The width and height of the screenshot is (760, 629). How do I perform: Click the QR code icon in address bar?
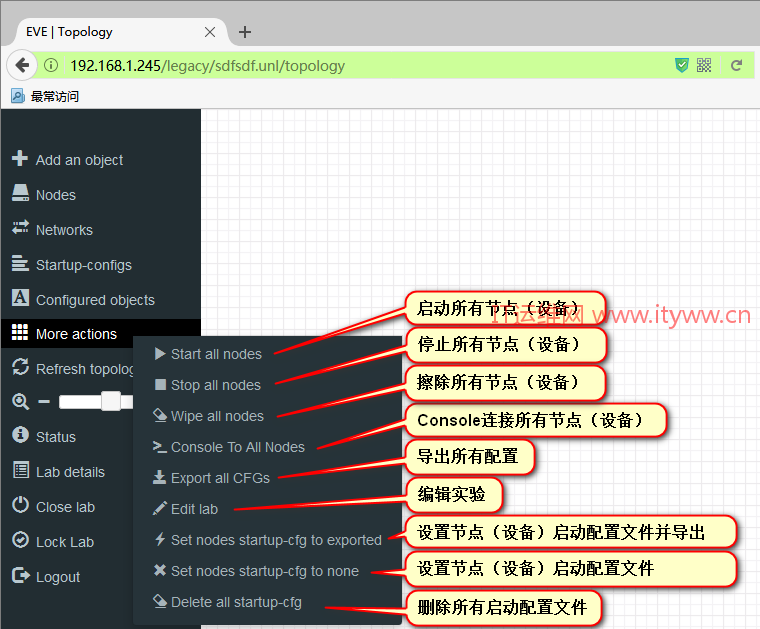(704, 65)
